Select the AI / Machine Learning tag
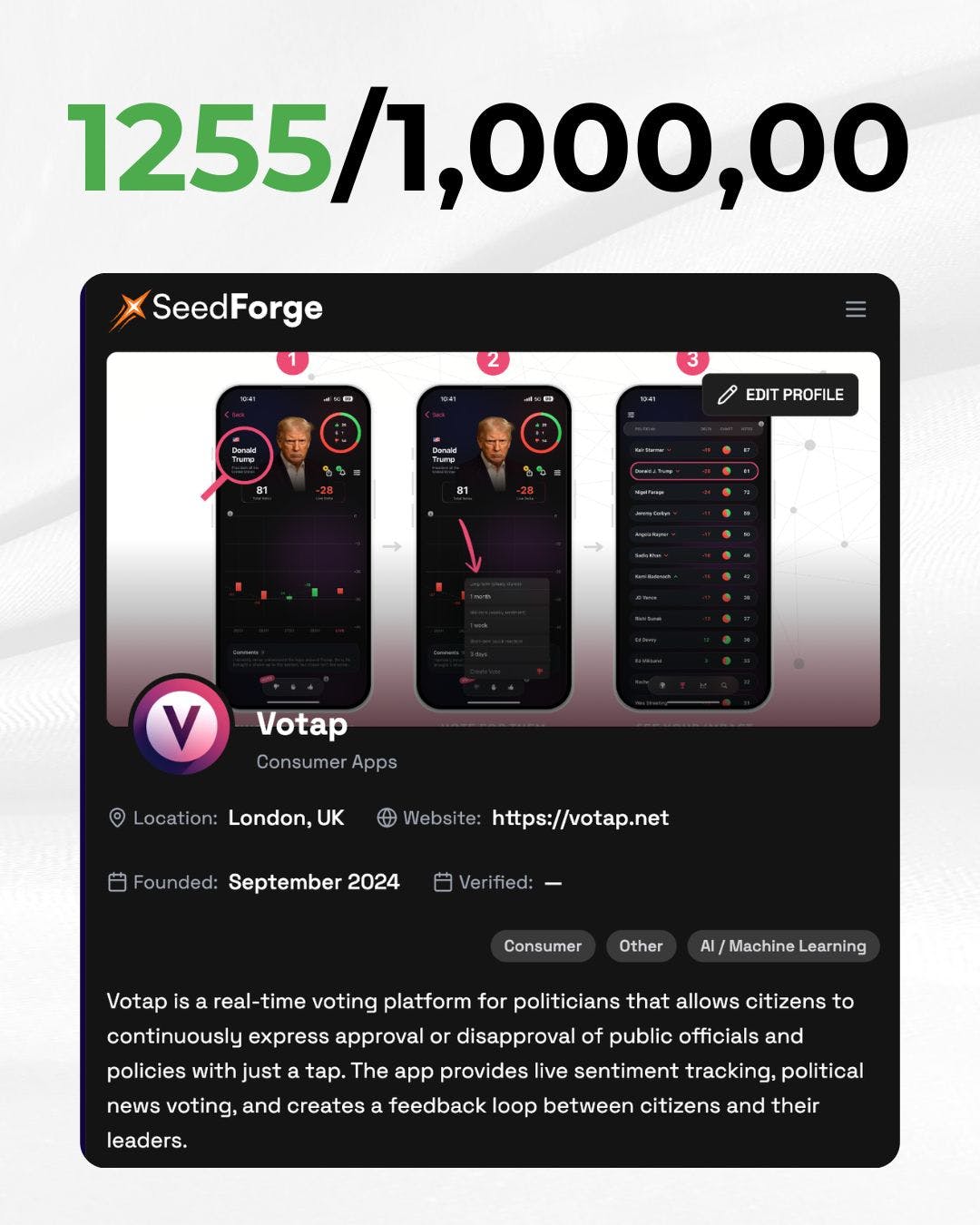 pyautogui.click(x=783, y=946)
